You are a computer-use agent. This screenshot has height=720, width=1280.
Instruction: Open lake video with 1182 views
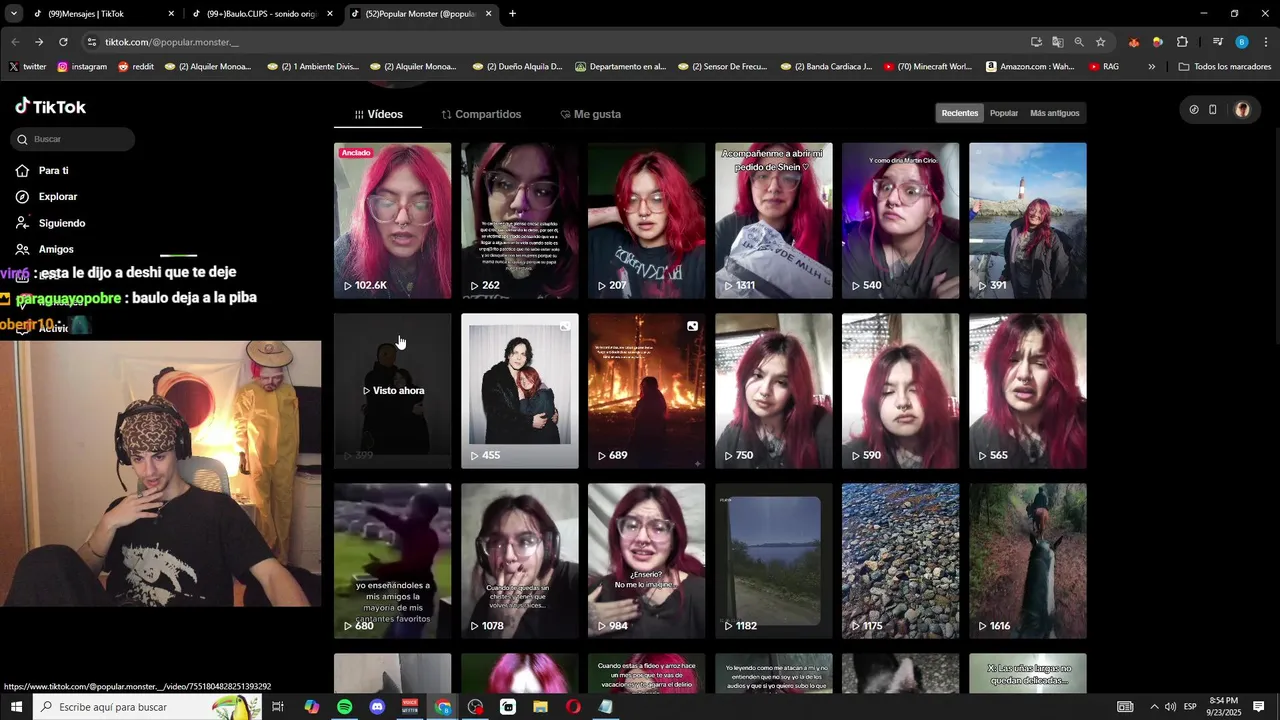(773, 561)
